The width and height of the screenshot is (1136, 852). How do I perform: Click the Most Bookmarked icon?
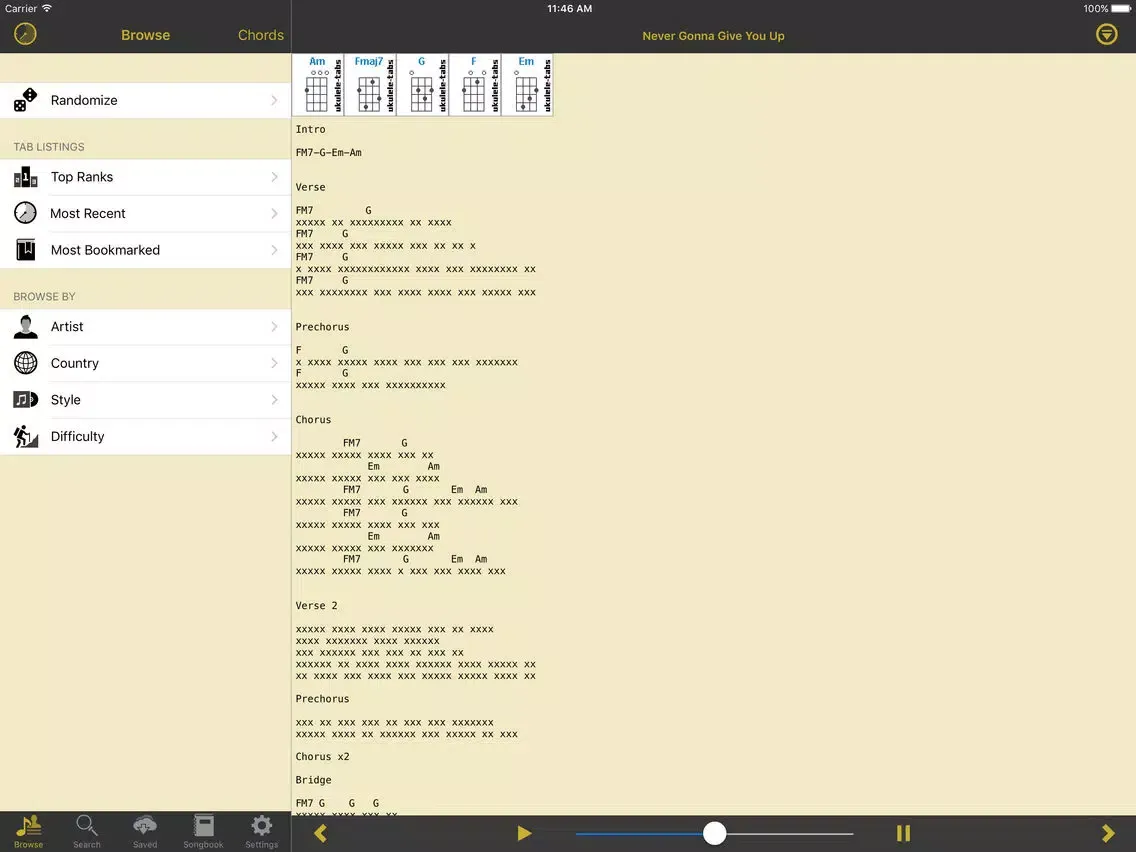tap(26, 250)
